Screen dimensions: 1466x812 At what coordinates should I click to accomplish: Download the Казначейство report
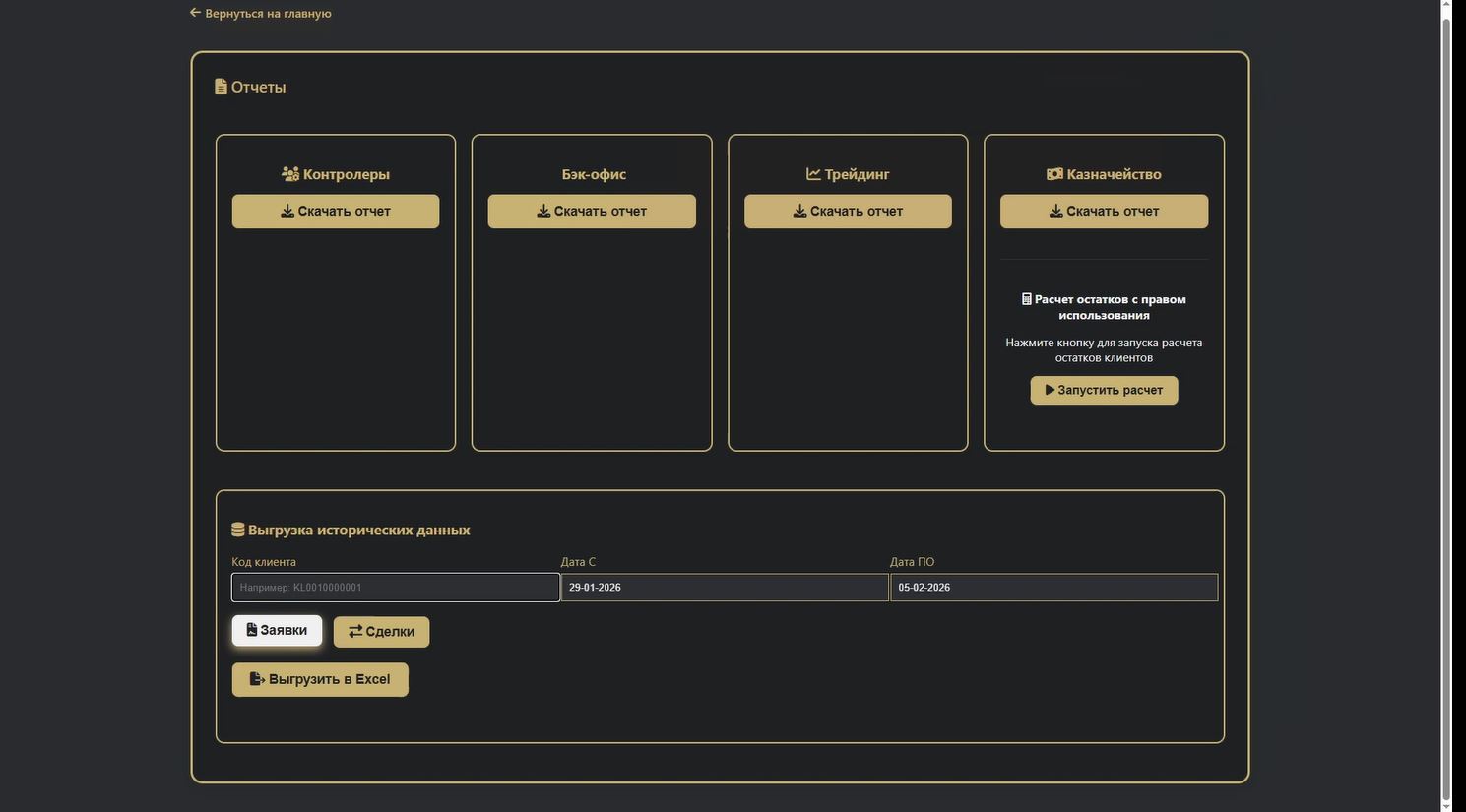(x=1104, y=212)
